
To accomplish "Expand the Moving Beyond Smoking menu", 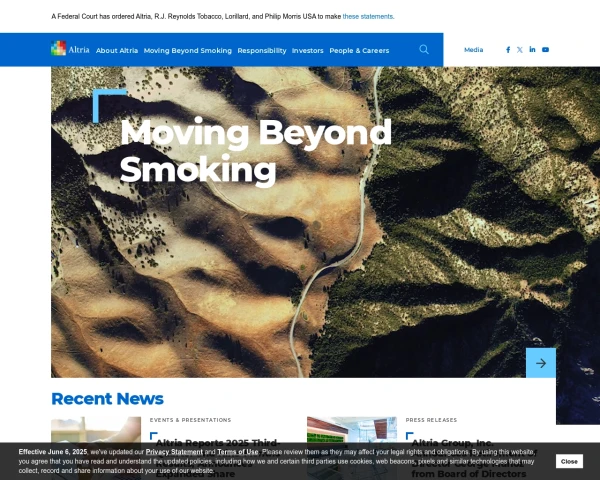I will pos(187,50).
